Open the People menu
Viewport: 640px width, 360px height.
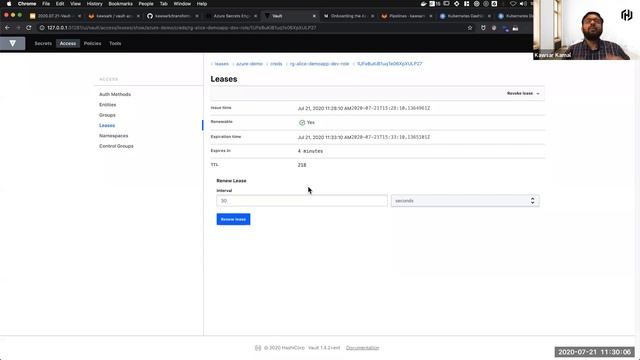146,4
